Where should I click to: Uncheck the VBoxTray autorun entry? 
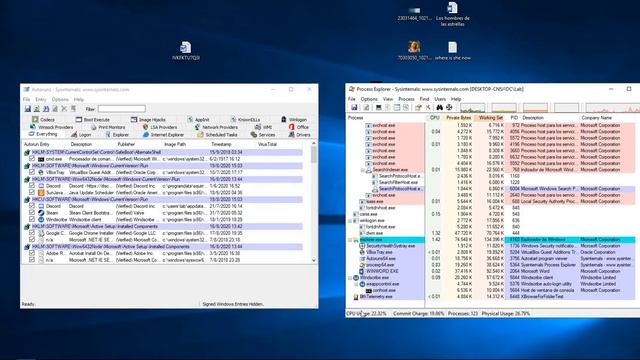(x=32, y=172)
